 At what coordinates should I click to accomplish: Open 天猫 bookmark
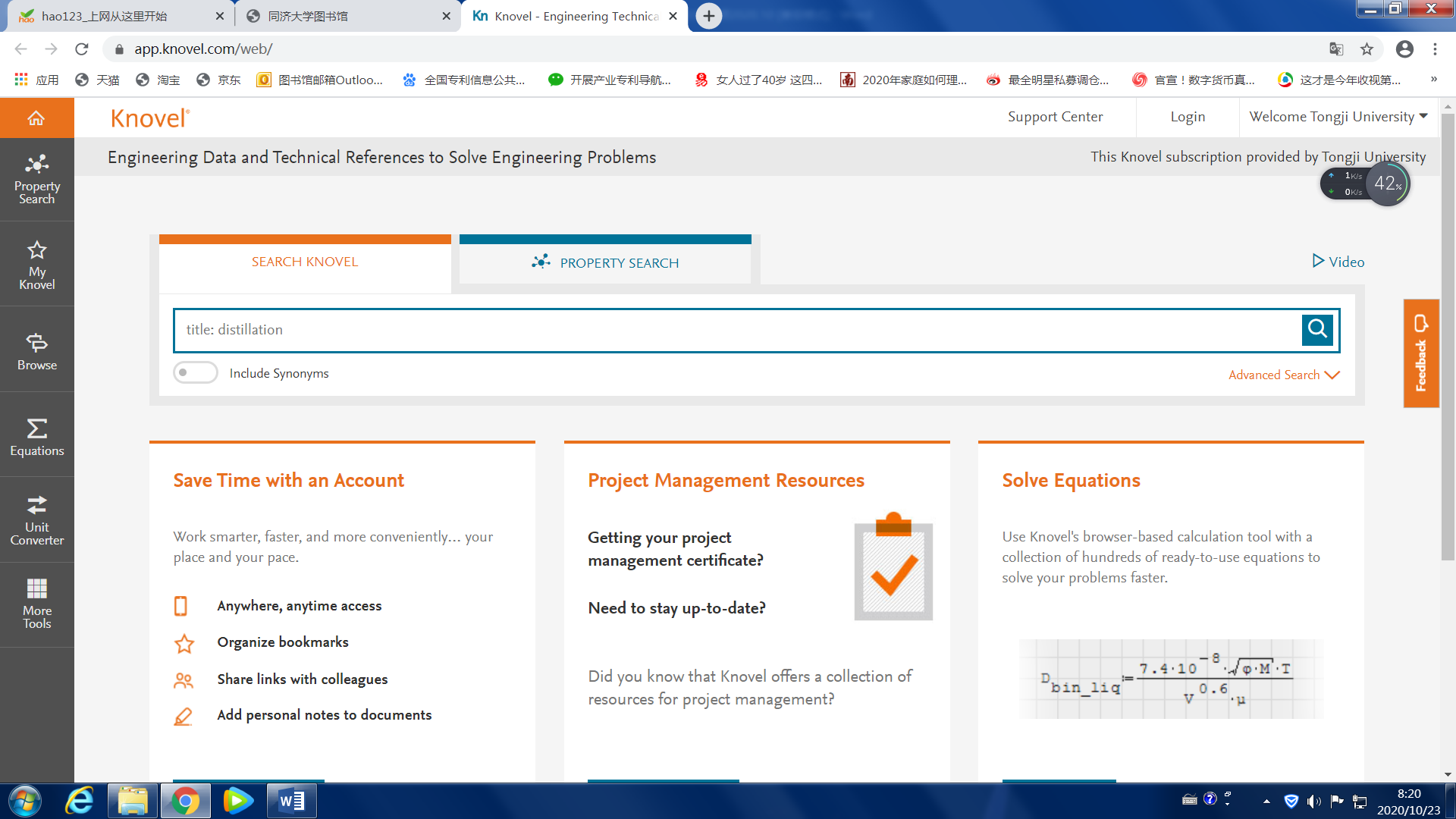(x=98, y=80)
